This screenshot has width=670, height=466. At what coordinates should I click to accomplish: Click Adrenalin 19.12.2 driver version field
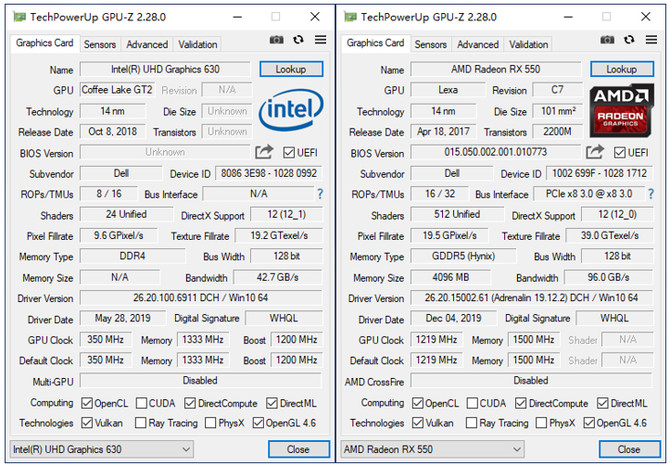(532, 298)
